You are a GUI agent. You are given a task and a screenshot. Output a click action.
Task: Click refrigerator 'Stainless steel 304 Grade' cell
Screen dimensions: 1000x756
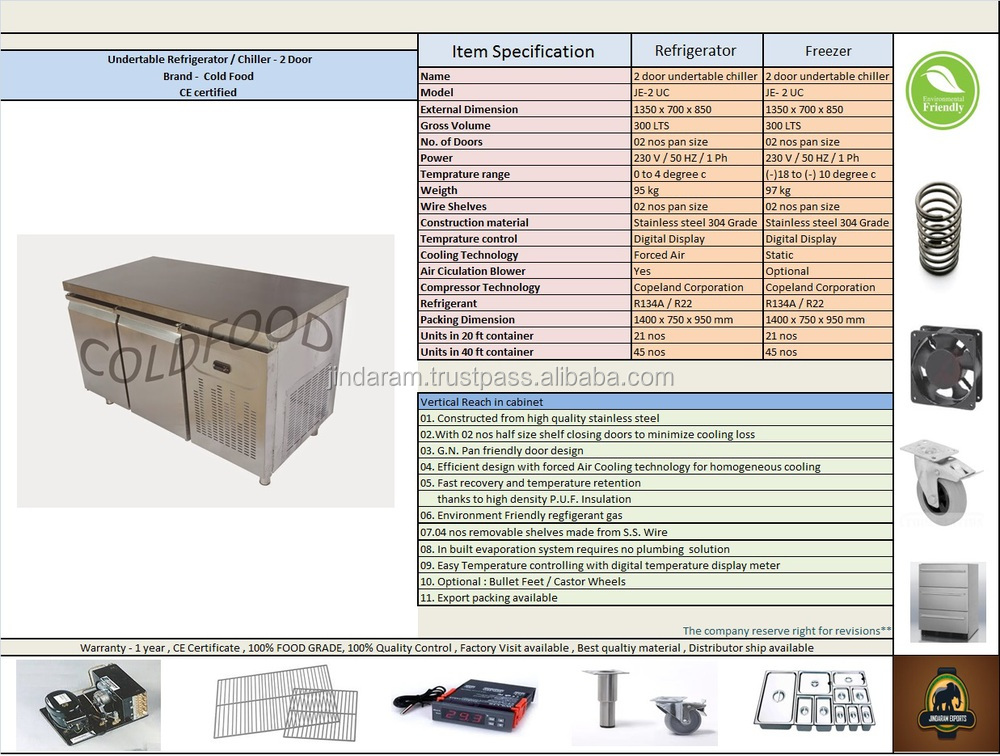(696, 223)
